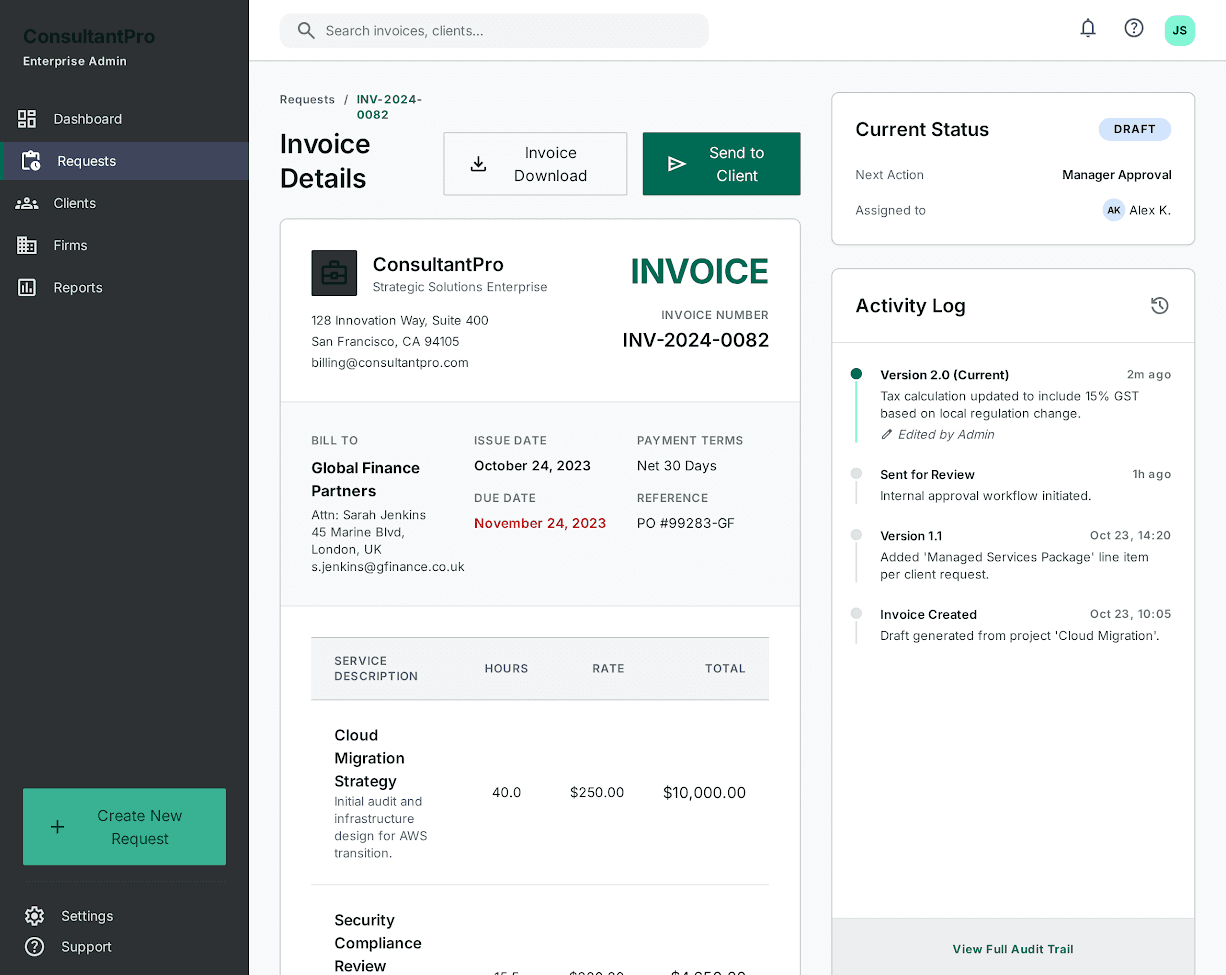Click the s.jenkins@gfinance.co.uk email

[388, 567]
